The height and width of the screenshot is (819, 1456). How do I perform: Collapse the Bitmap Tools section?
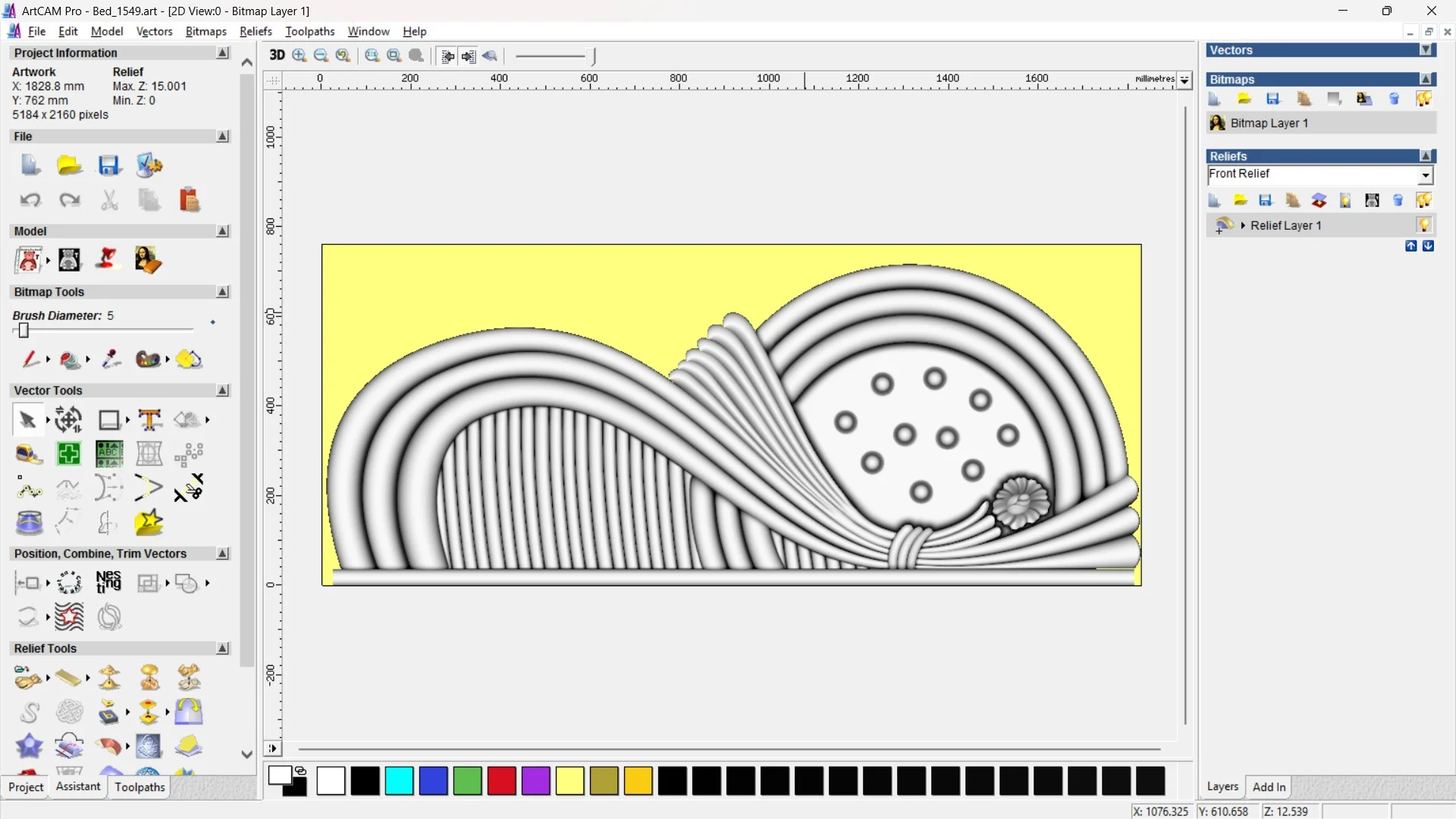[x=222, y=292]
